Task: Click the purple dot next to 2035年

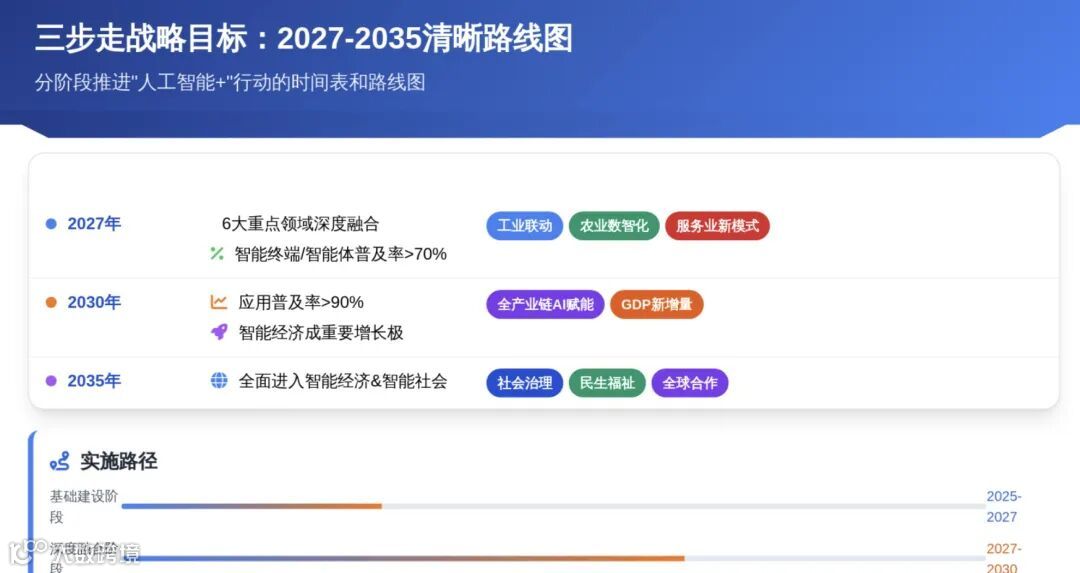Action: coord(51,381)
